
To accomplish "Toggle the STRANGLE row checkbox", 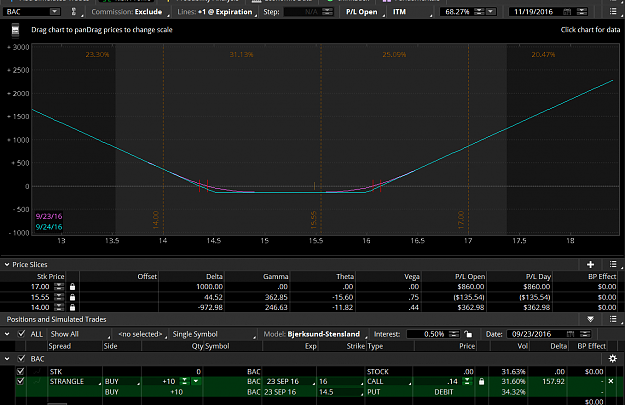I will click(x=20, y=381).
